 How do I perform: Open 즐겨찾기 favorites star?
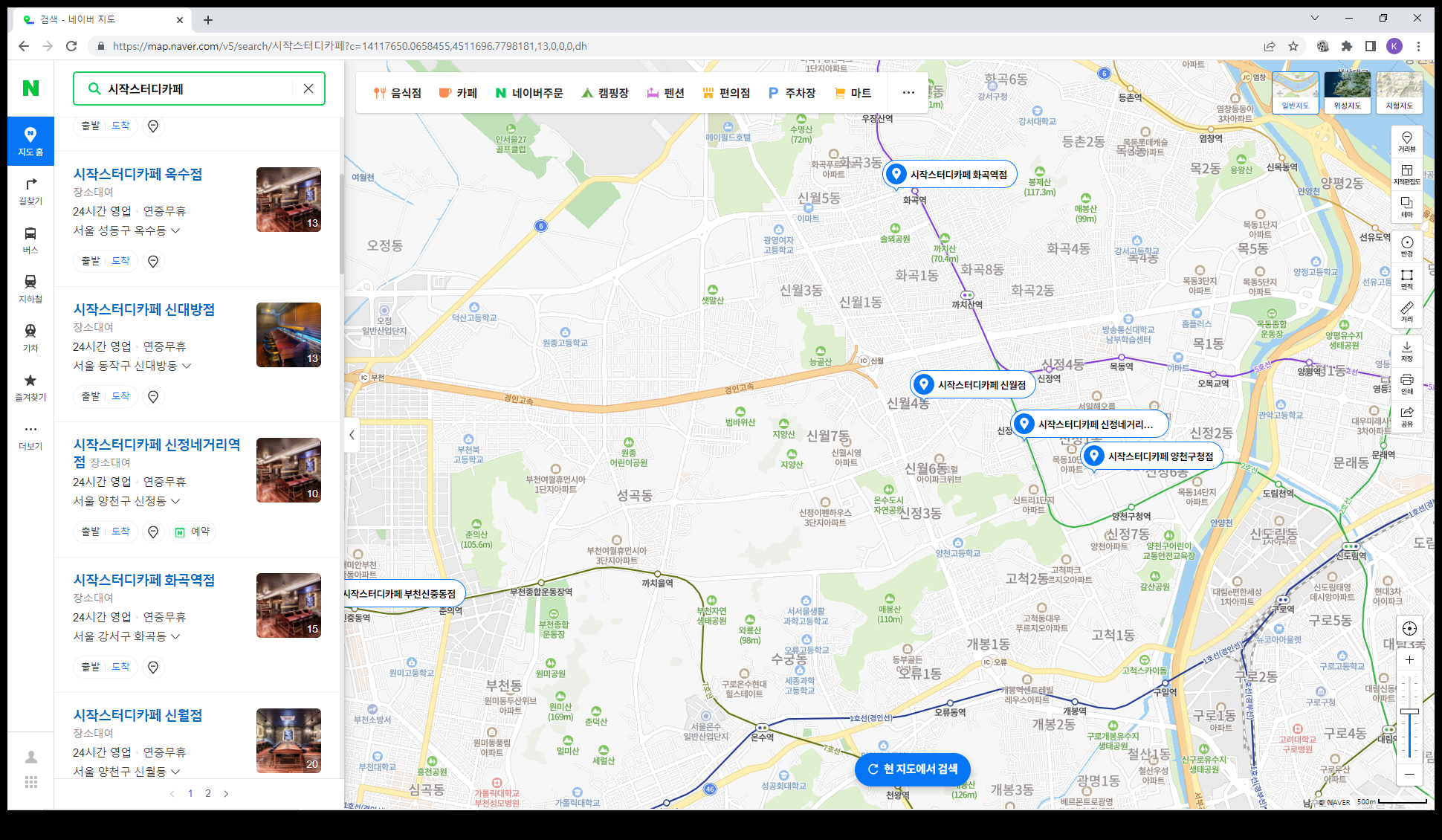tap(30, 387)
